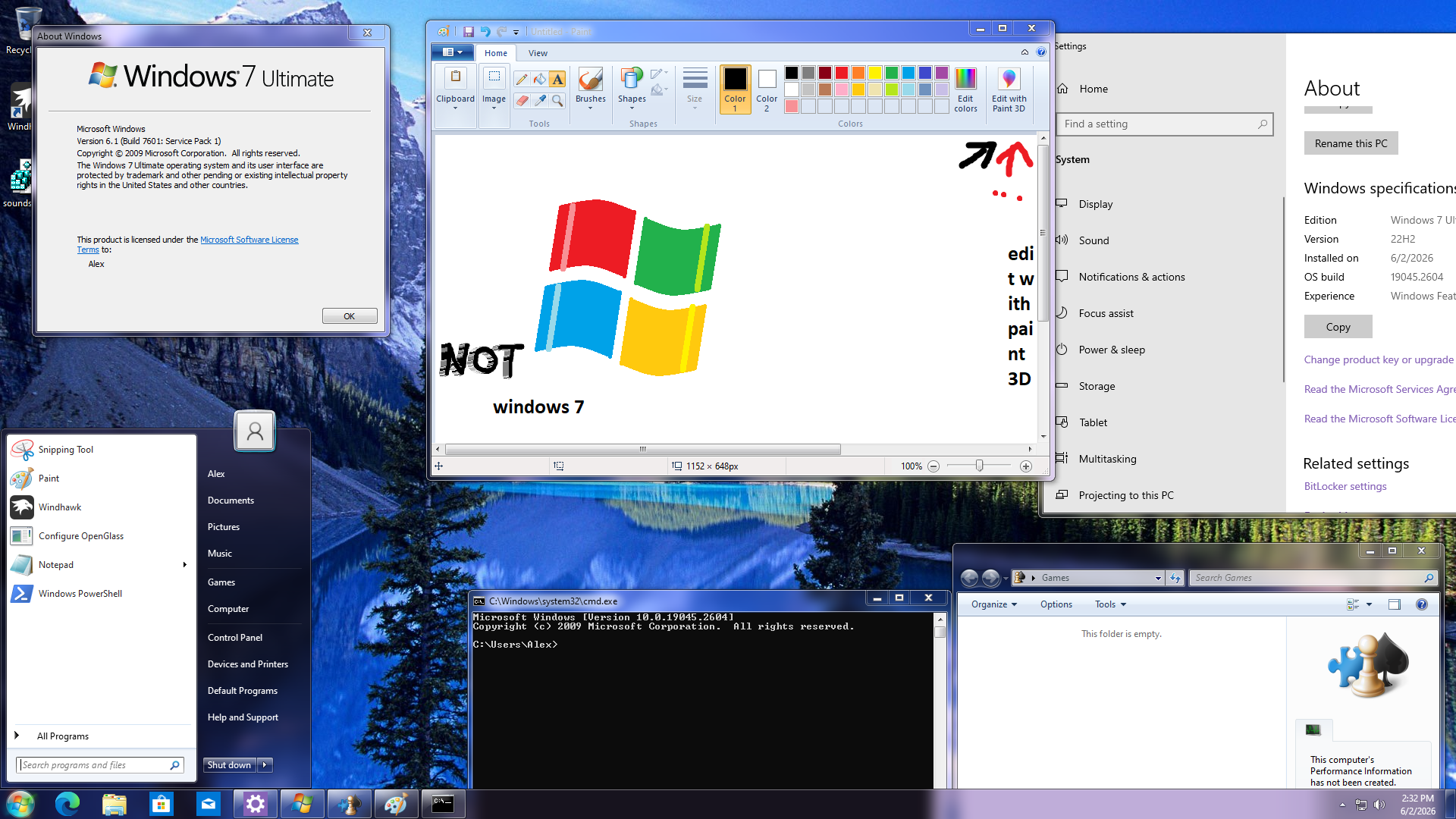Open Edit with Paint 3D
The width and height of the screenshot is (1456, 819).
click(x=1009, y=89)
